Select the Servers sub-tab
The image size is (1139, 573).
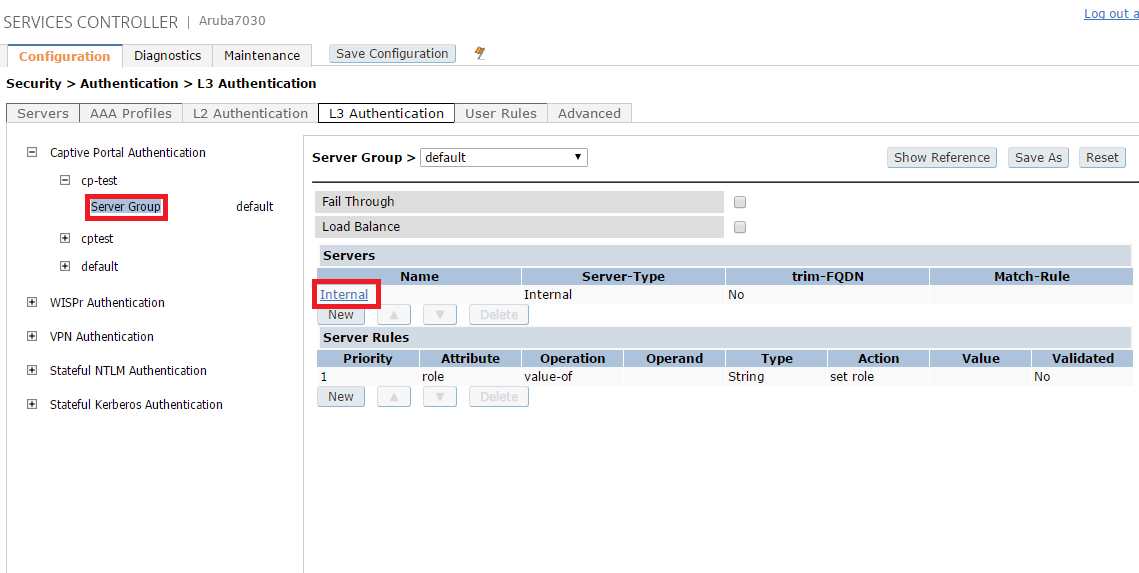(x=43, y=113)
